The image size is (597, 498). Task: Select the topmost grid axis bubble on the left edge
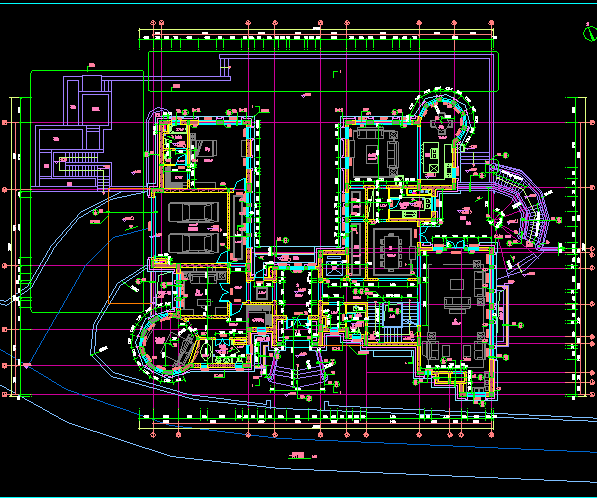coord(5,123)
